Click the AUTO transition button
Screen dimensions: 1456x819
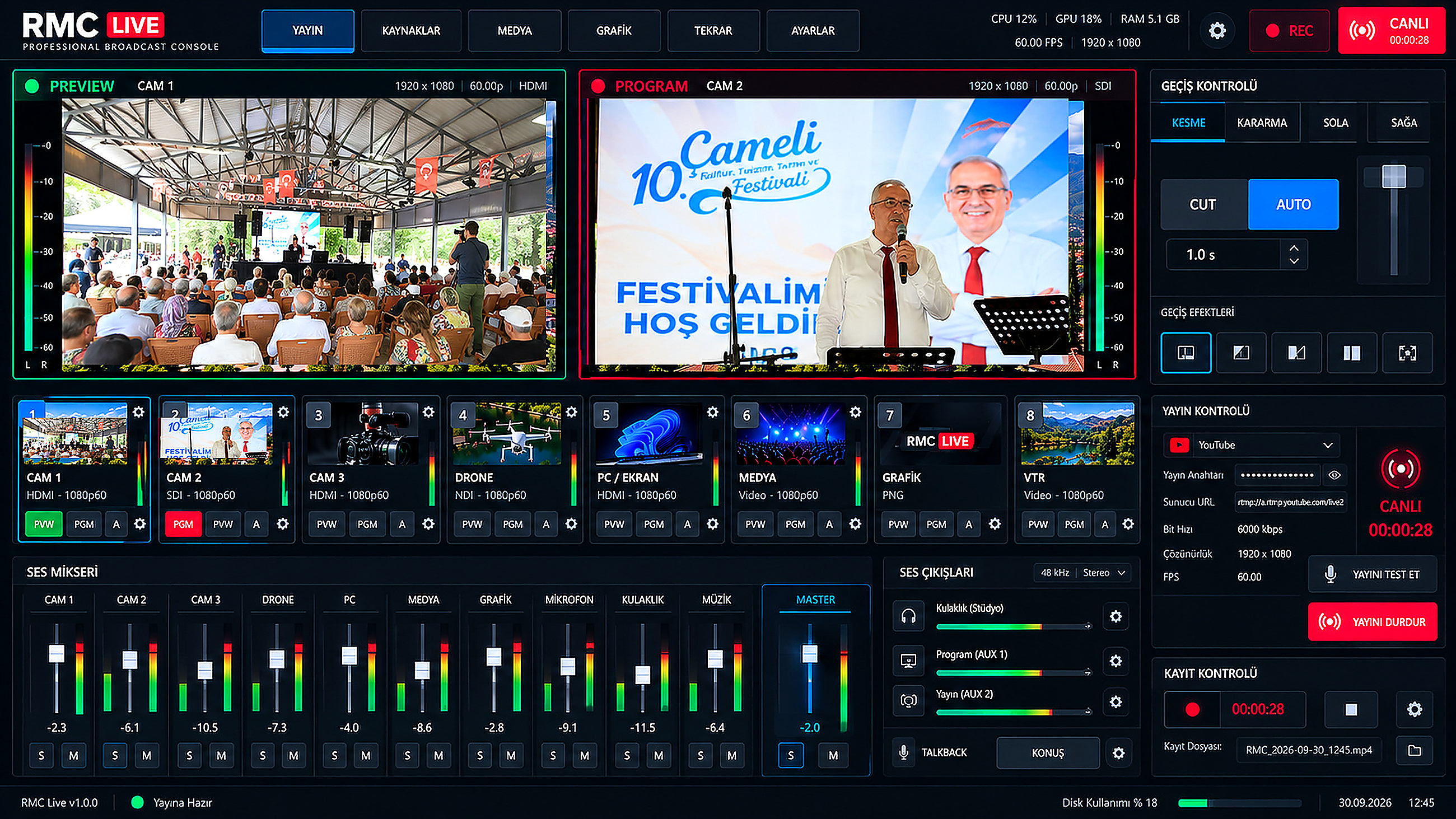tap(1293, 204)
